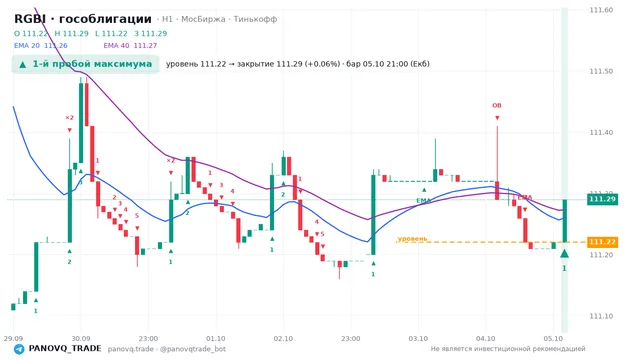Click the large green breakout triangle marked 1
Image resolution: width=640 pixels, height=360 pixels.
(564, 254)
